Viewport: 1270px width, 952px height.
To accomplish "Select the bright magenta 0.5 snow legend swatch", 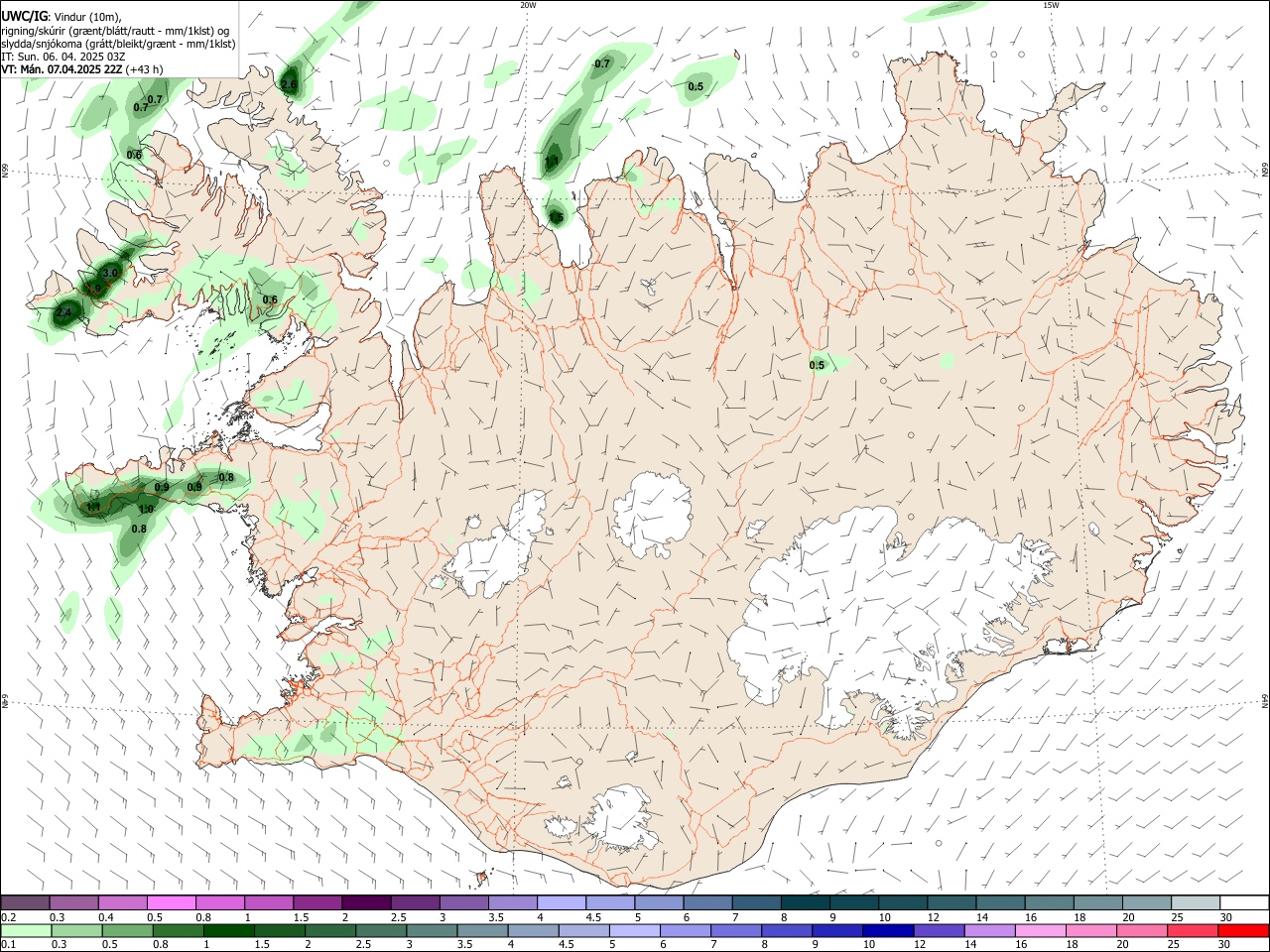I will tap(170, 903).
